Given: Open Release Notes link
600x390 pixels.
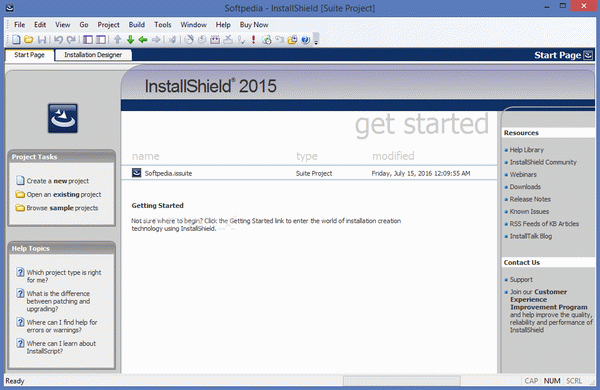Looking at the screenshot, I should point(530,199).
